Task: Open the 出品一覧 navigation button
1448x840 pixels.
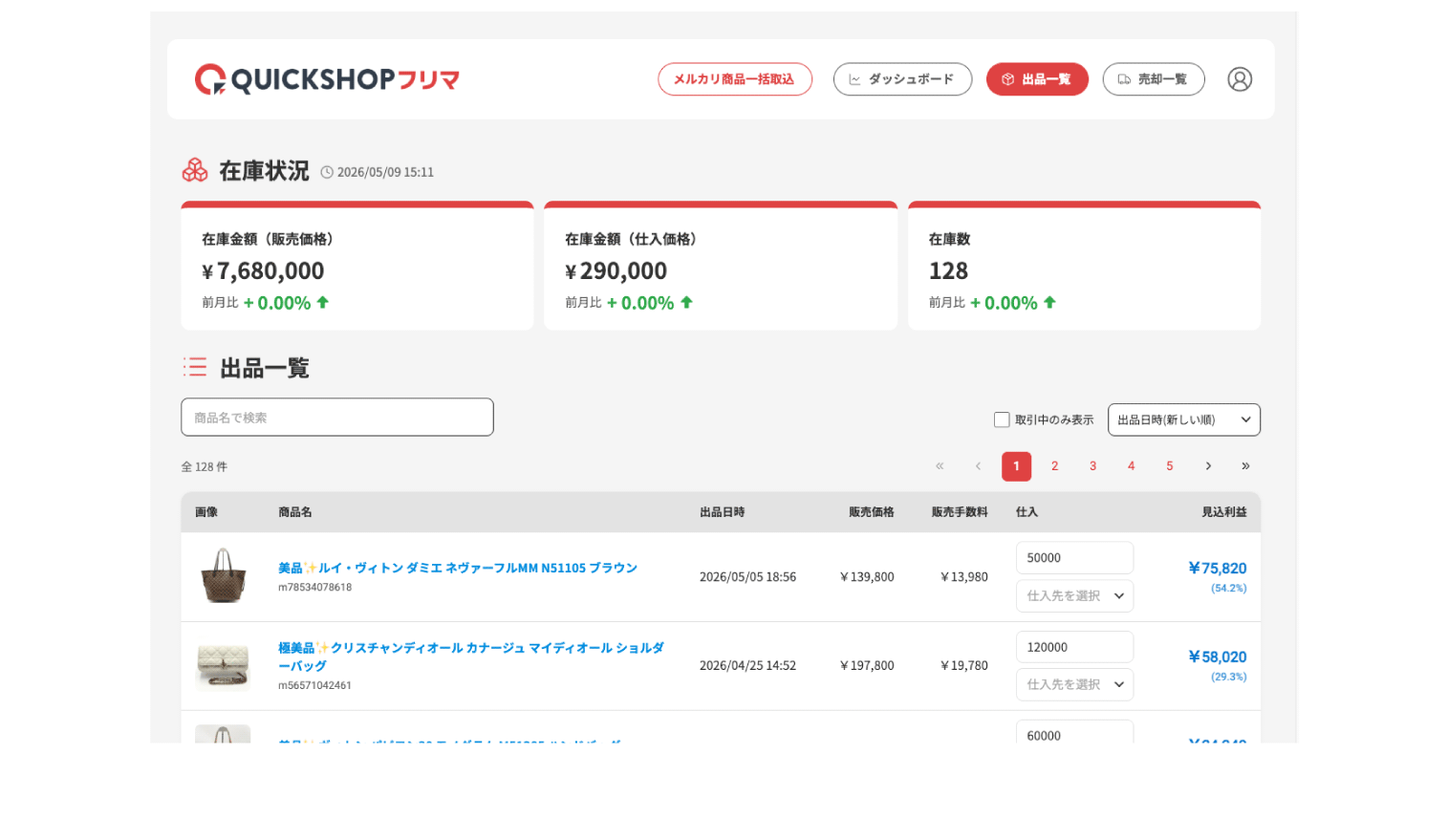Action: 1037,79
